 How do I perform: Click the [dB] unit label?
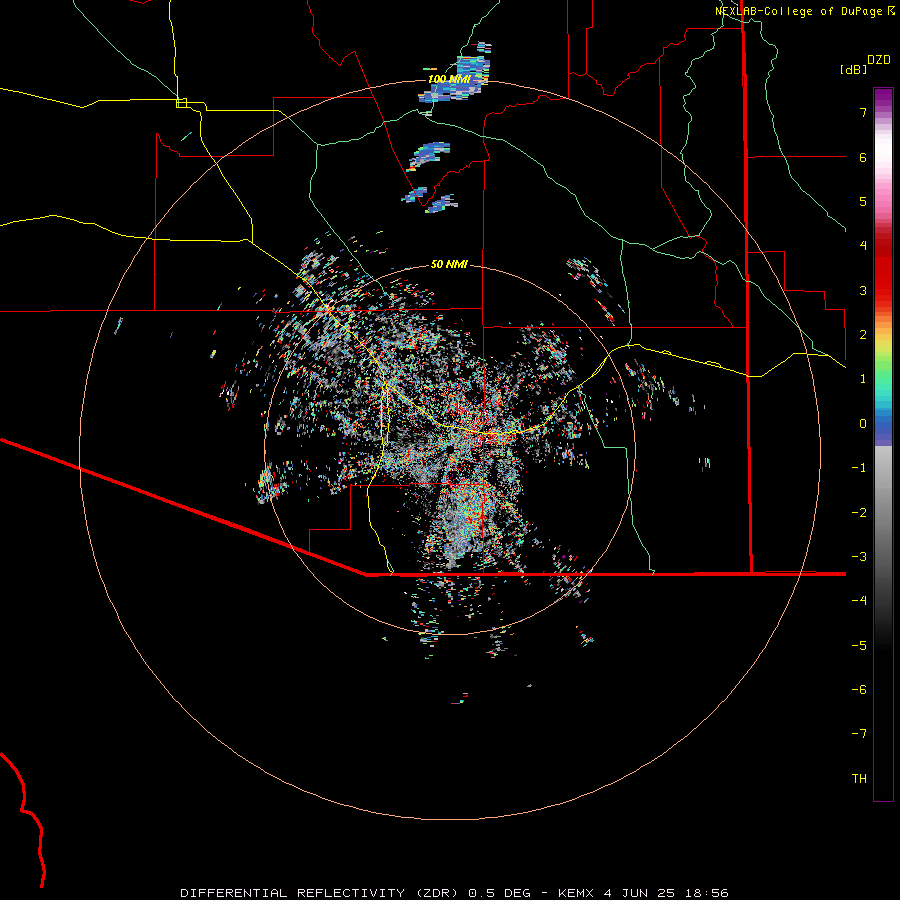(x=853, y=69)
